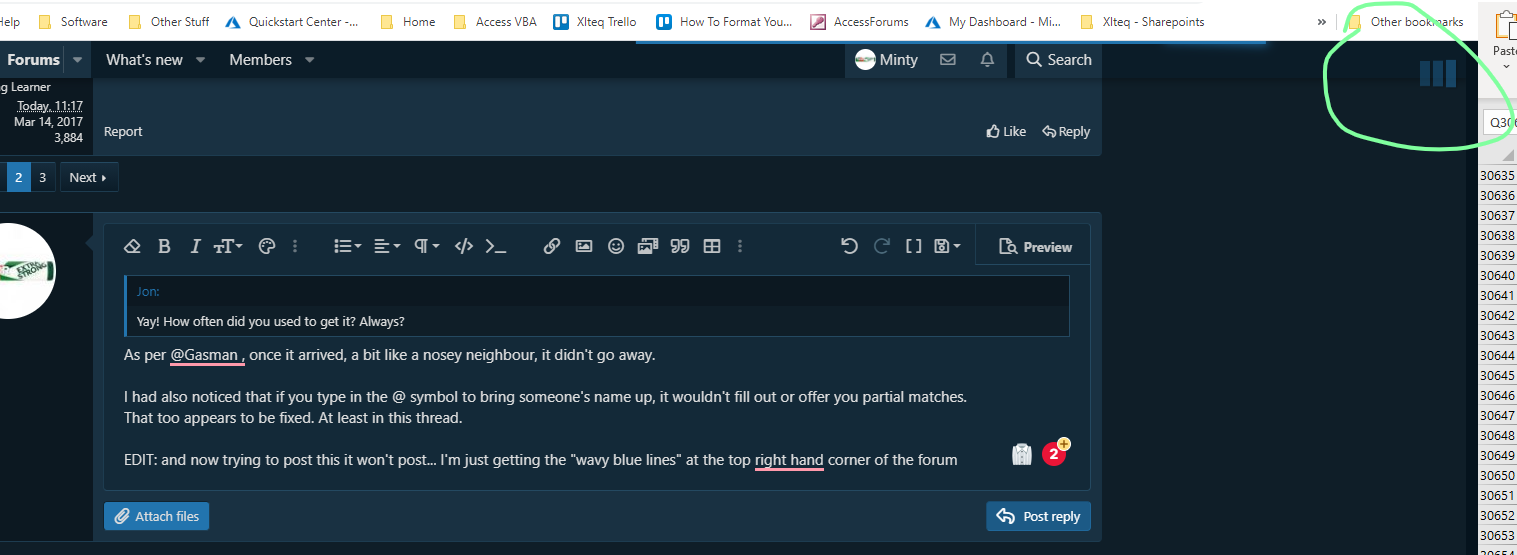Insert a table
The width and height of the screenshot is (1517, 555).
click(712, 246)
